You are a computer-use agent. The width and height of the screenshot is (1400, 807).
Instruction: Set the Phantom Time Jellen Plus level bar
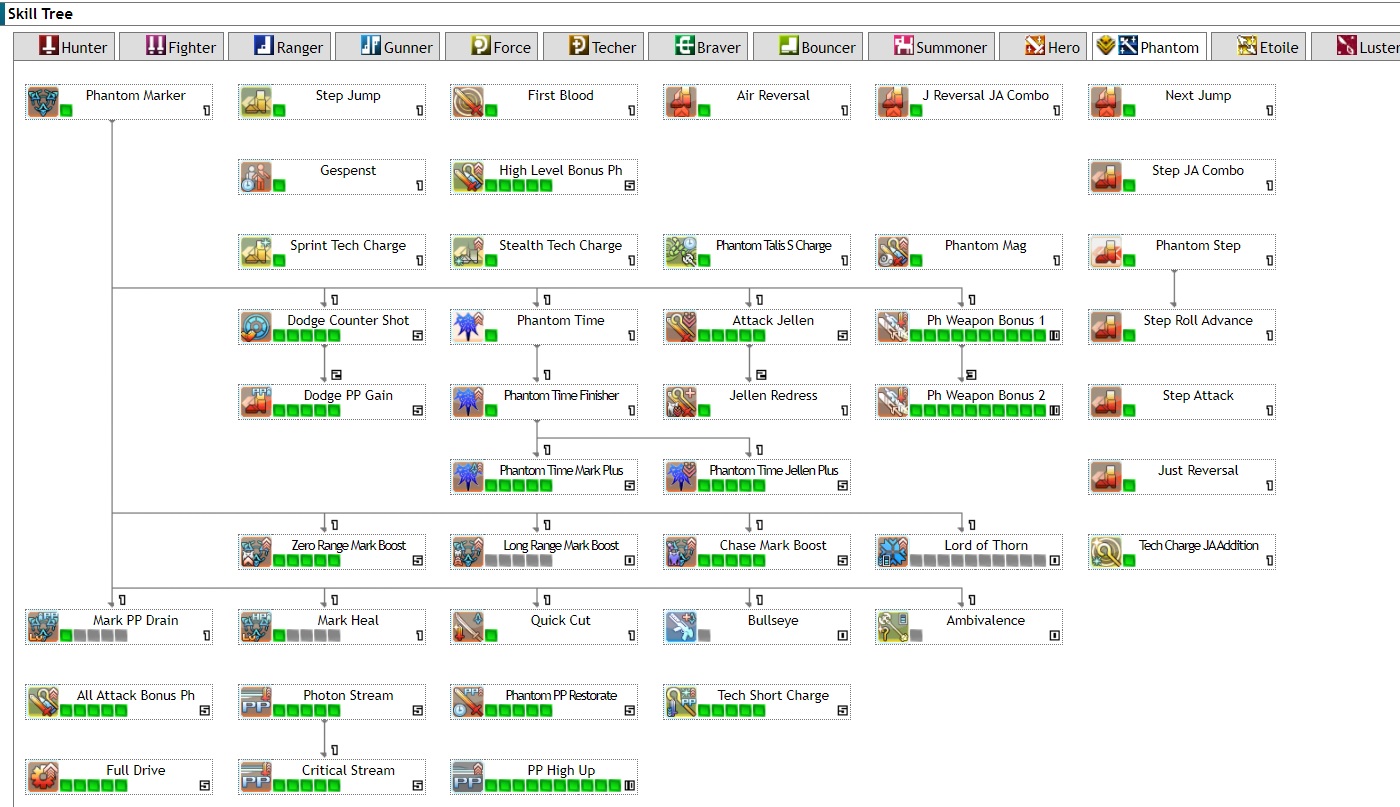coord(732,486)
